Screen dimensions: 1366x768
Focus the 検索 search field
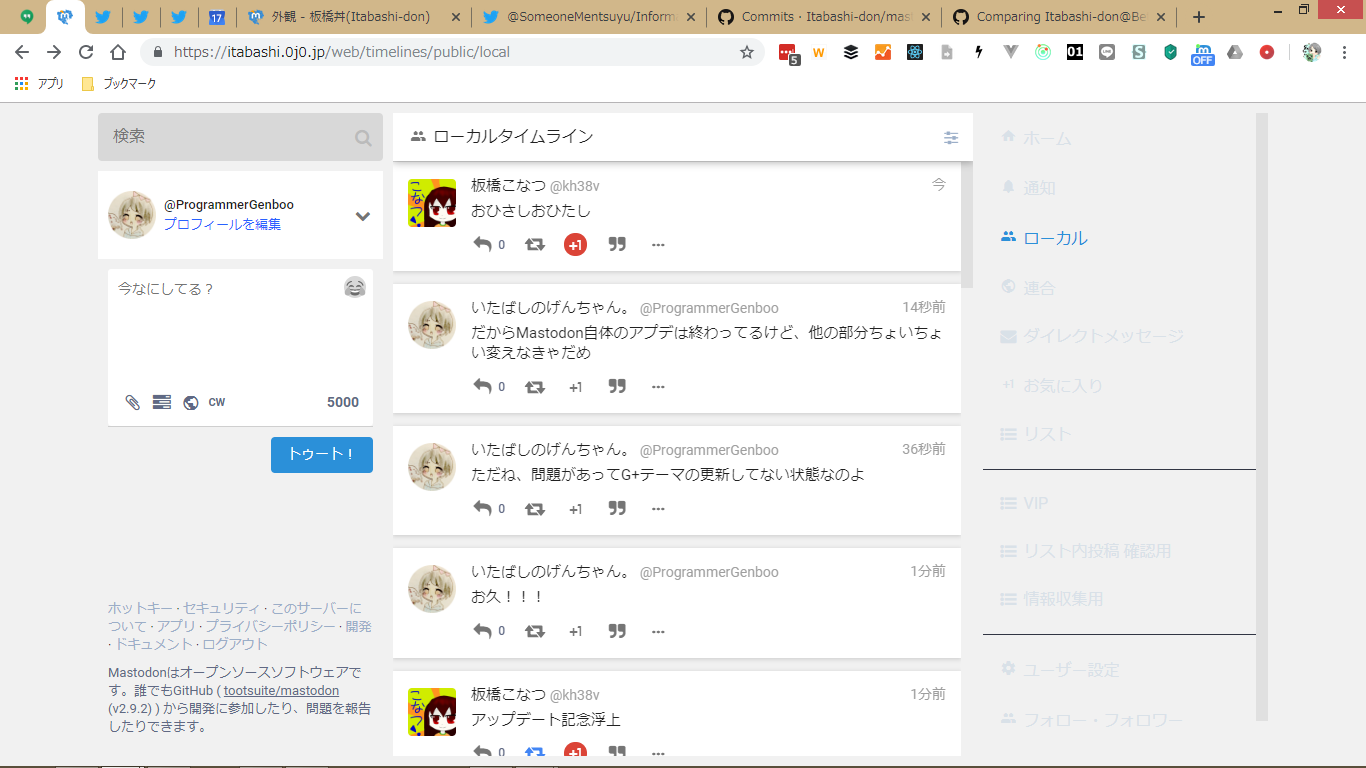[230, 137]
